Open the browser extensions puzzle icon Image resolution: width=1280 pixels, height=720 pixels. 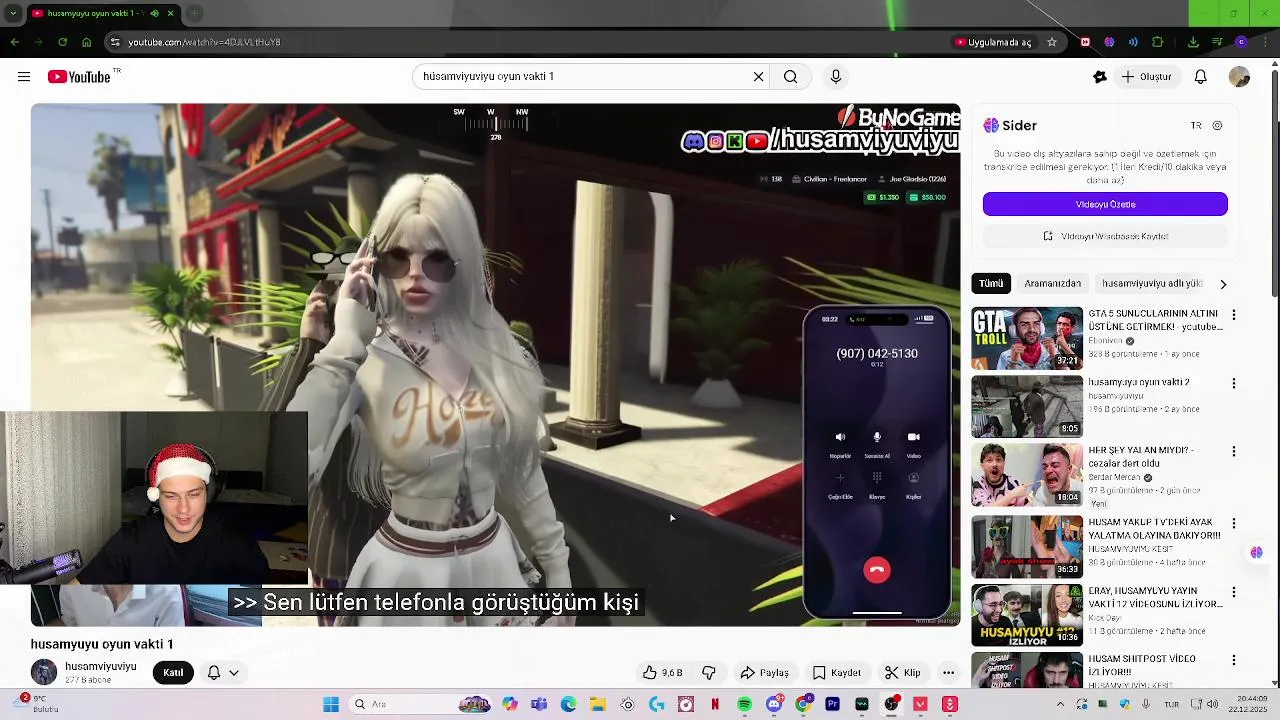[x=1157, y=42]
